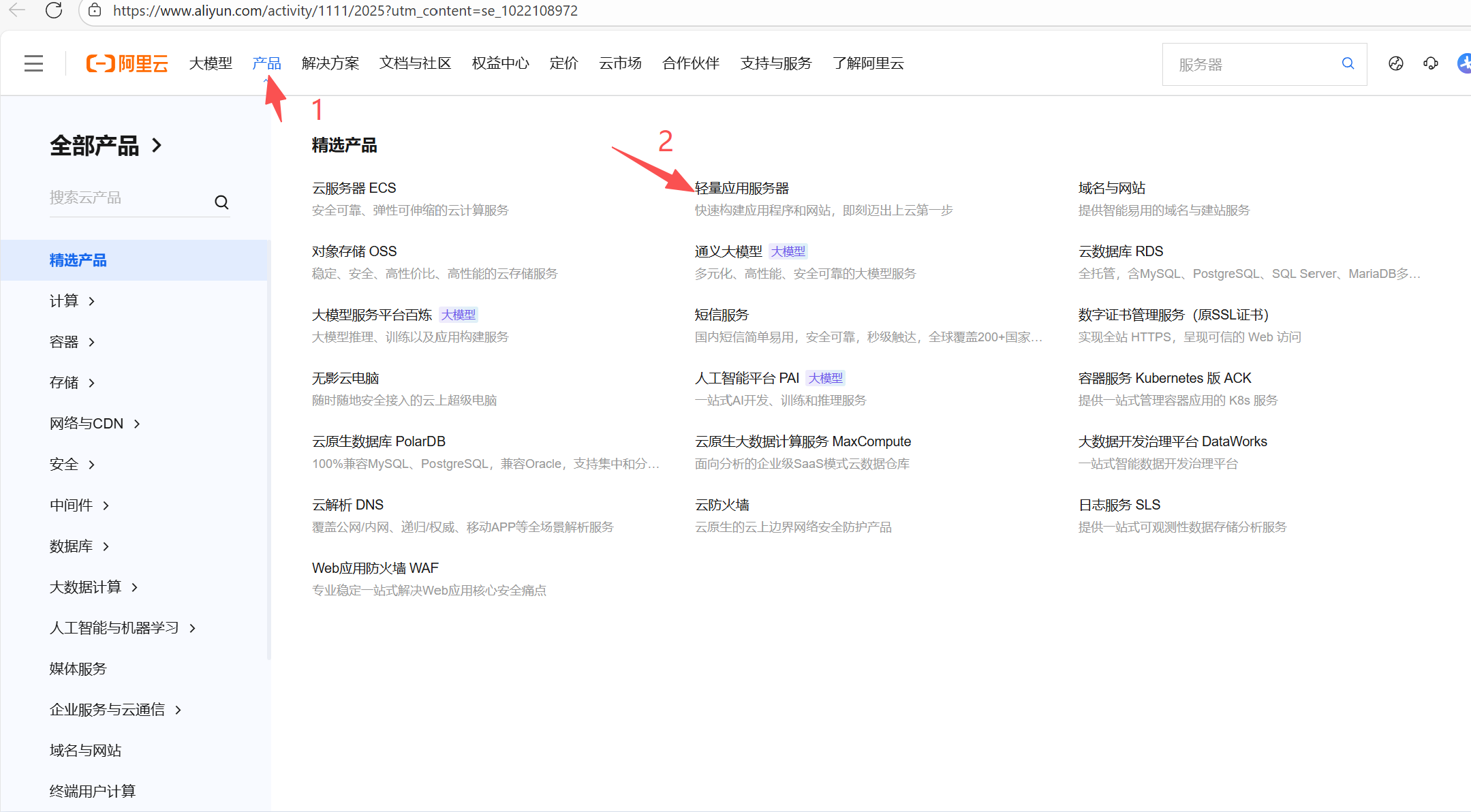This screenshot has height=812, width=1471.
Task: Click the globe language icon
Action: [1395, 63]
